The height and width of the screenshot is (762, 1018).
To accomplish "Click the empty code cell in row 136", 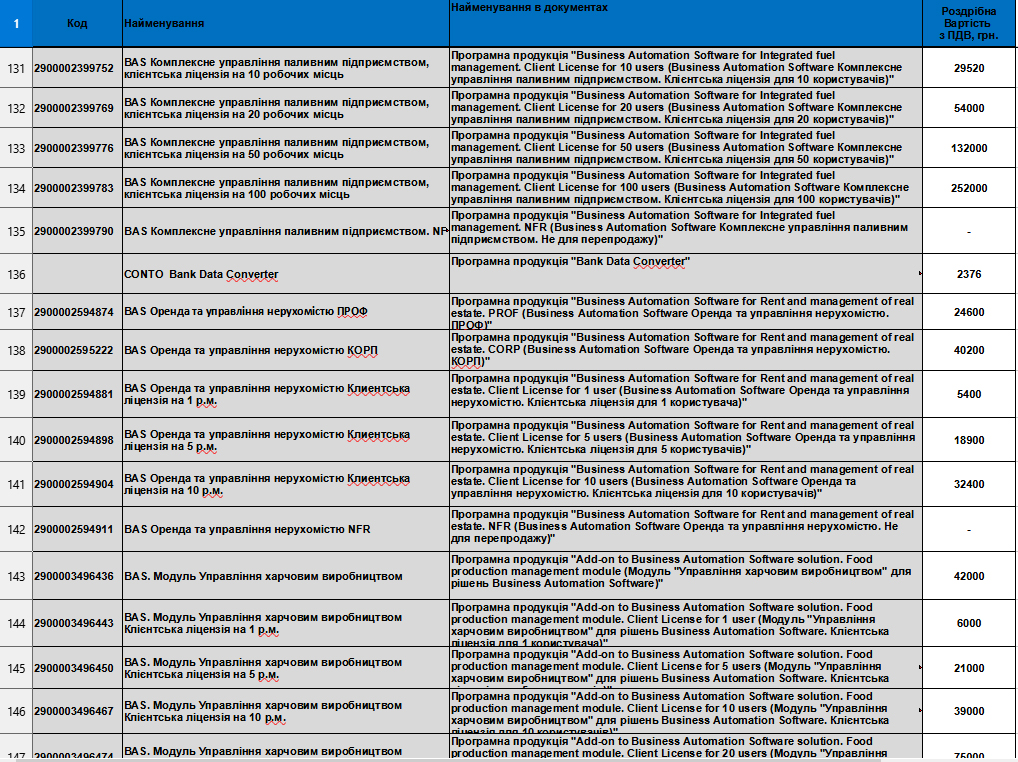I will click(77, 274).
